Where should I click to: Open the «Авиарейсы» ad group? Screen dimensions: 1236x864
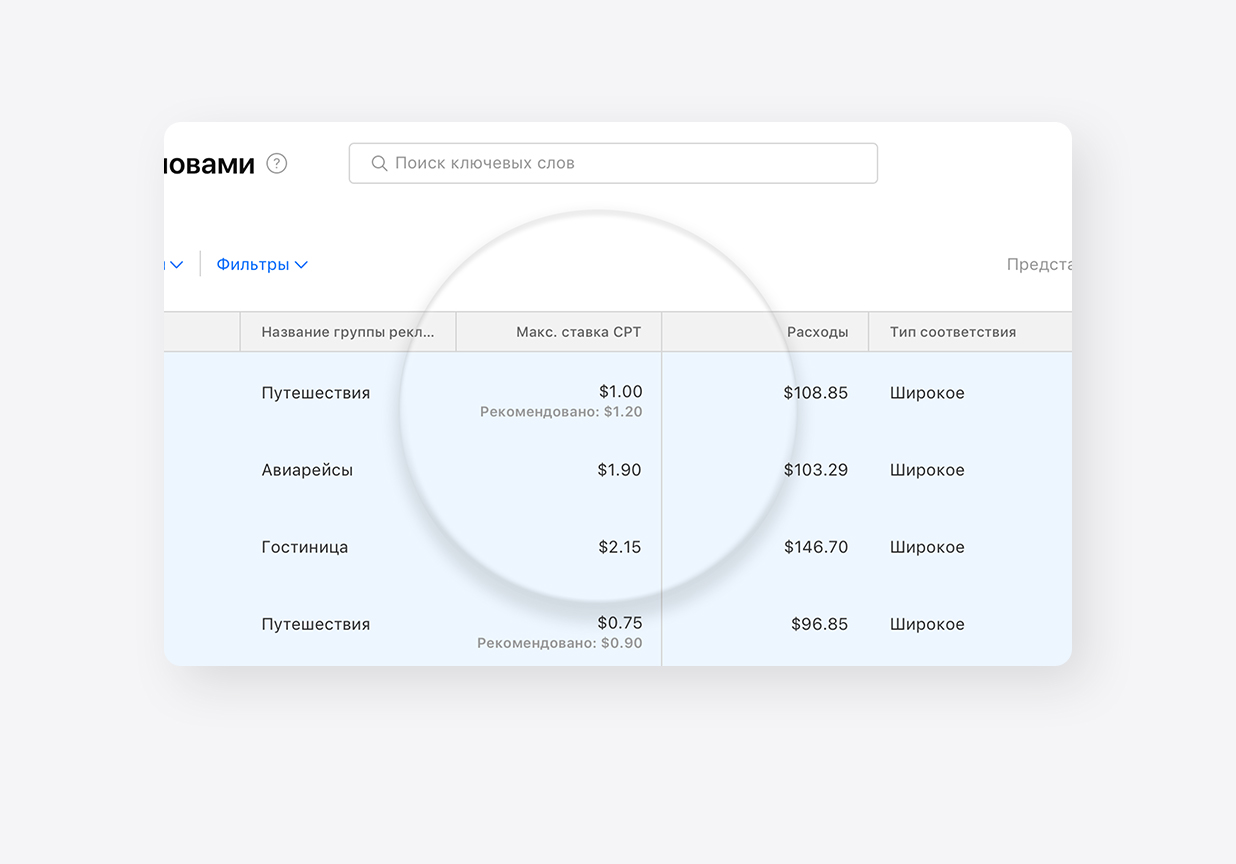pos(307,470)
